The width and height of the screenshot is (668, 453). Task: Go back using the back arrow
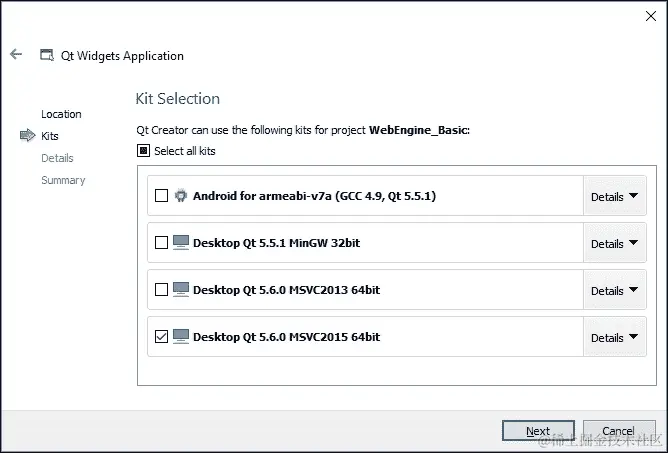coord(16,55)
